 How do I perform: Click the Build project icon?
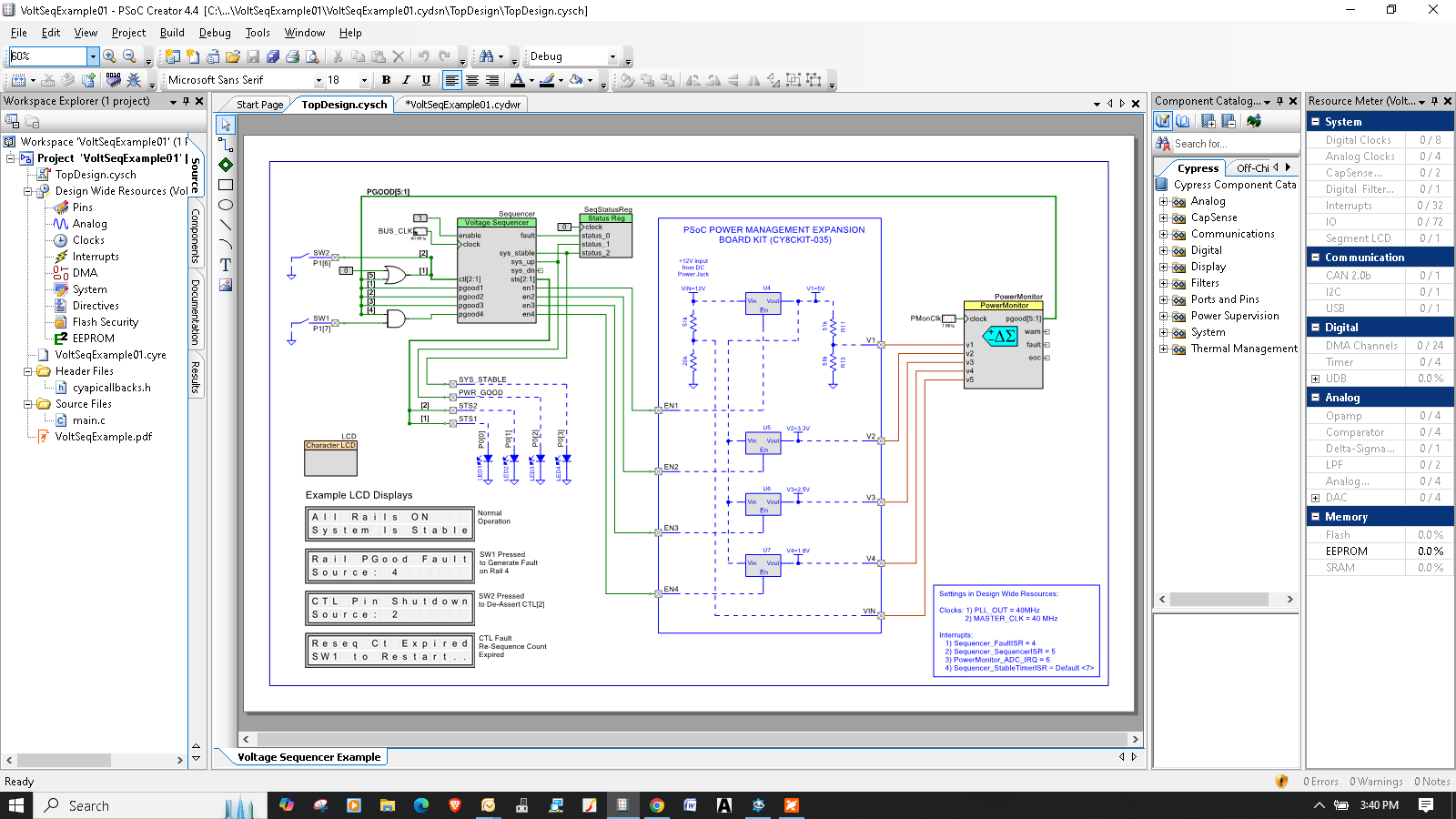point(18,80)
